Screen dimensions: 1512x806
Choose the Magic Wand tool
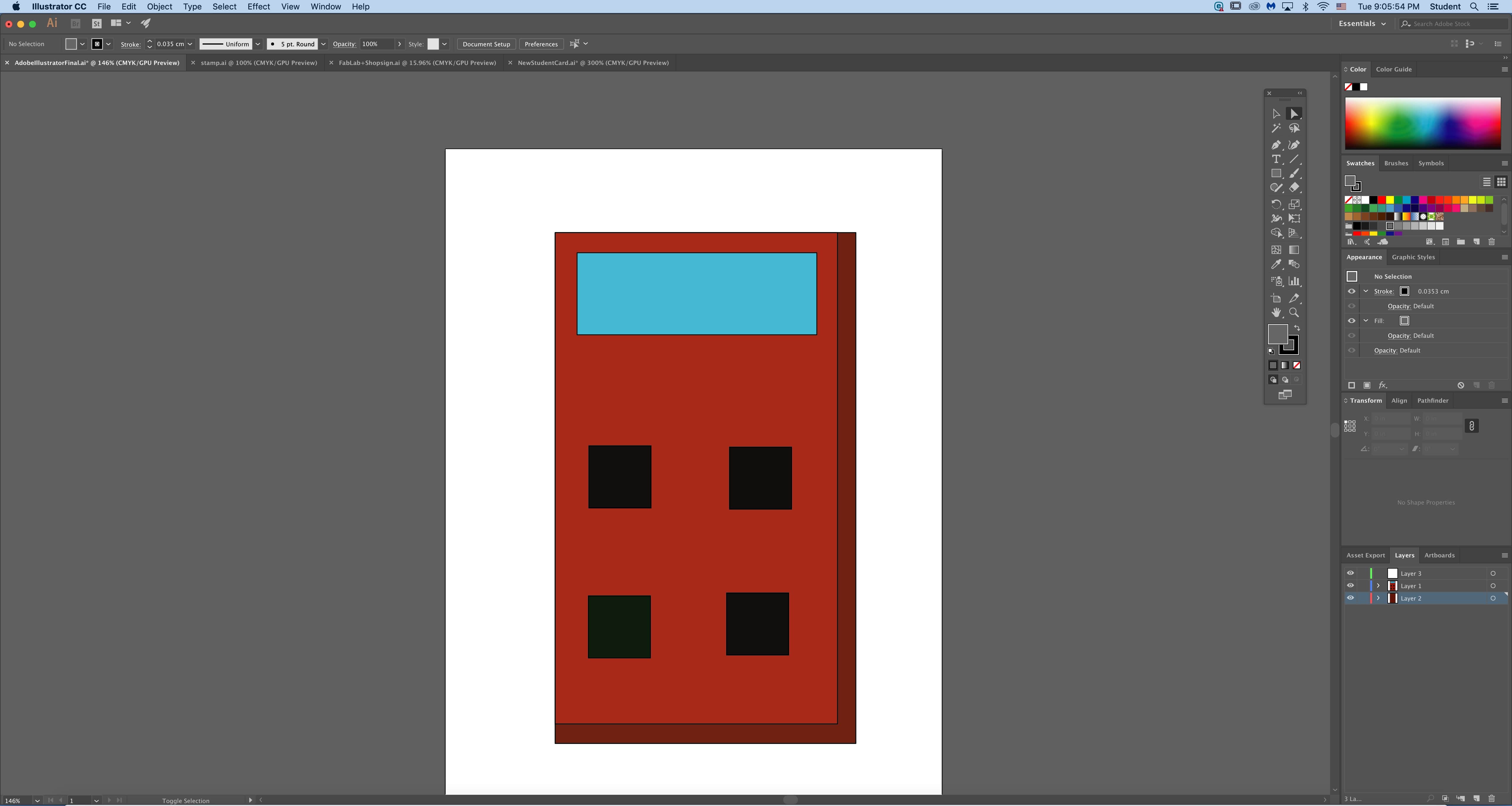click(1276, 128)
